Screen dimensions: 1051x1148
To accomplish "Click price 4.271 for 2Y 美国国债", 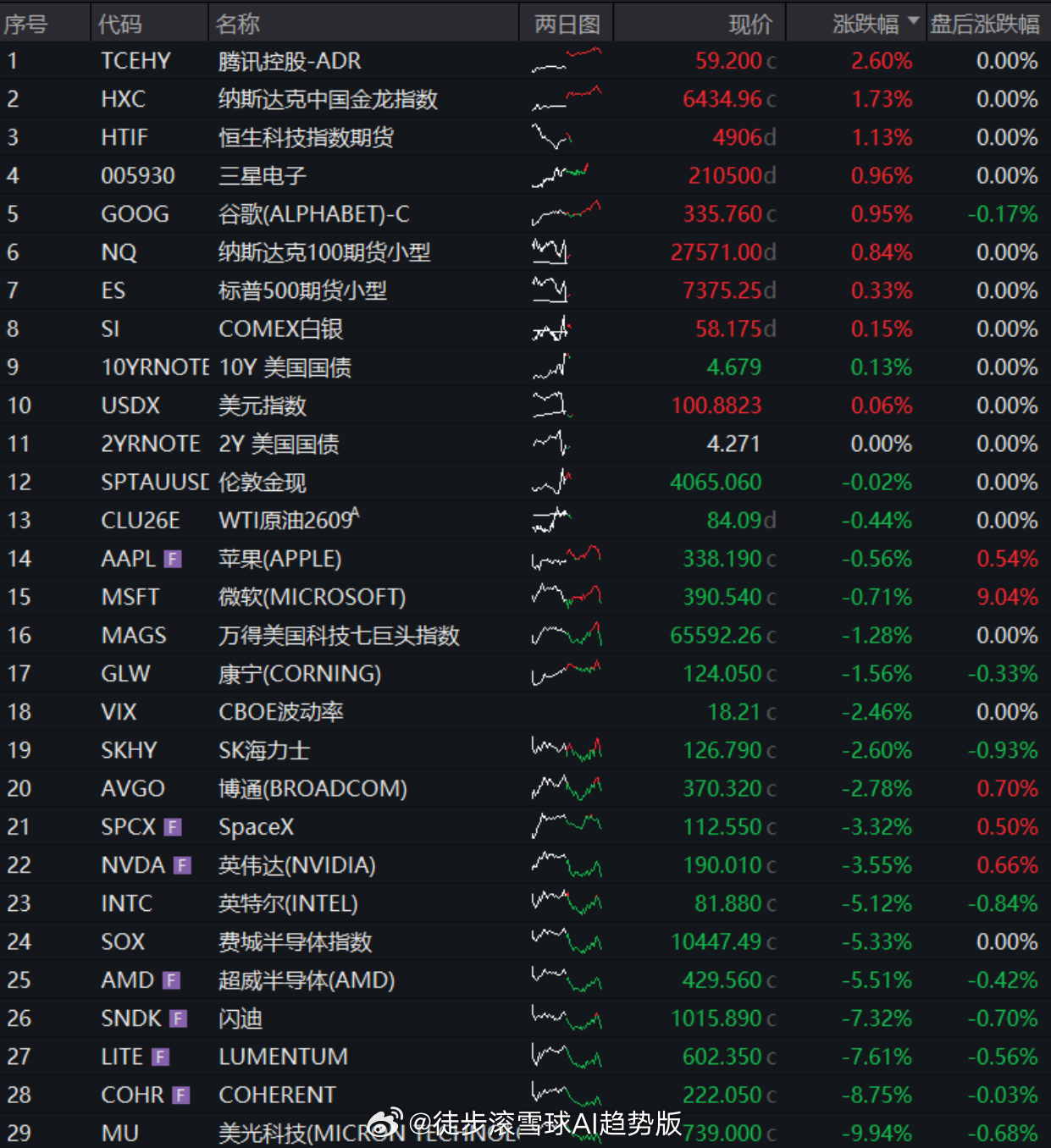I will click(733, 444).
